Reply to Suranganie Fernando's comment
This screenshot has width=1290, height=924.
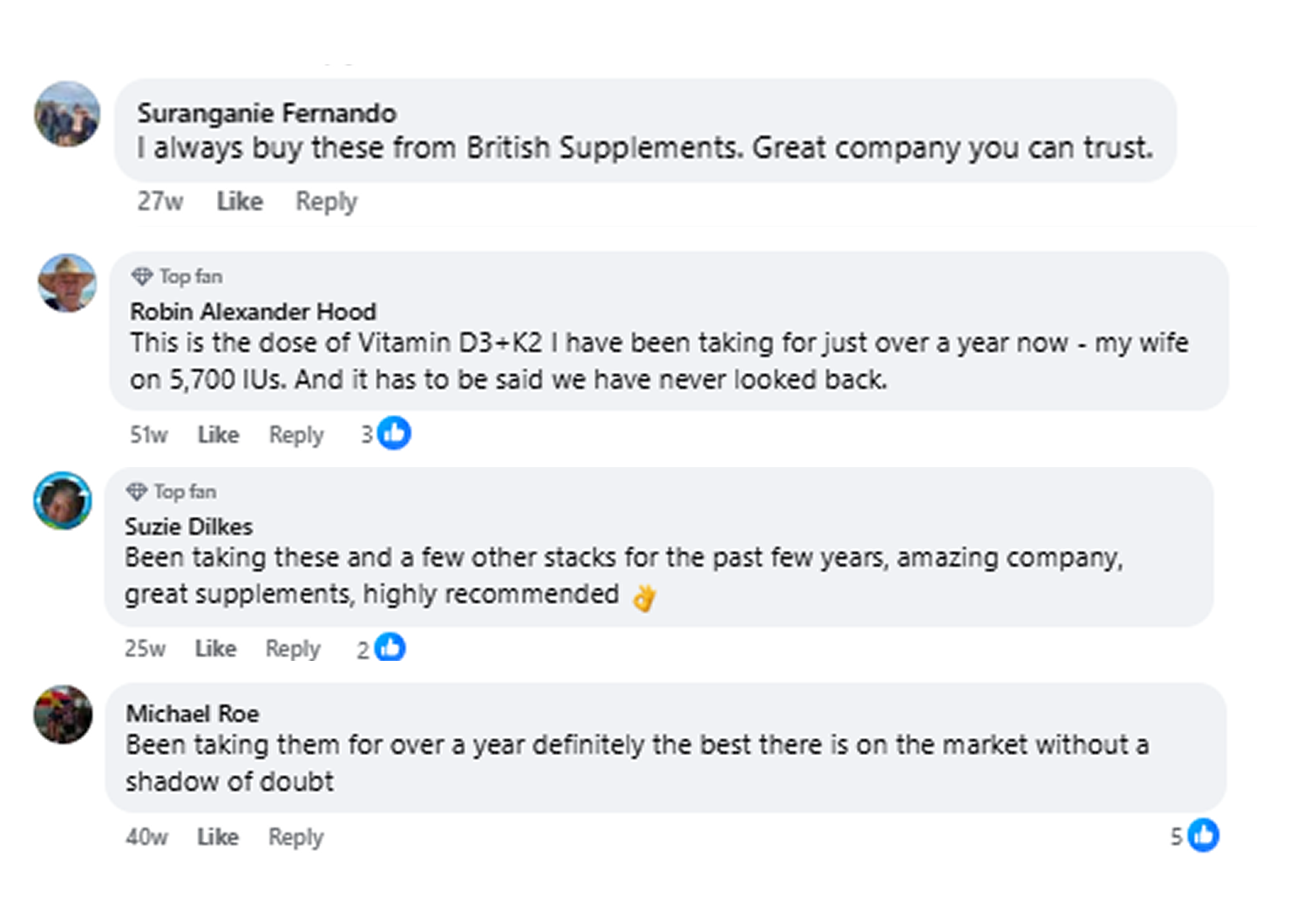point(326,201)
